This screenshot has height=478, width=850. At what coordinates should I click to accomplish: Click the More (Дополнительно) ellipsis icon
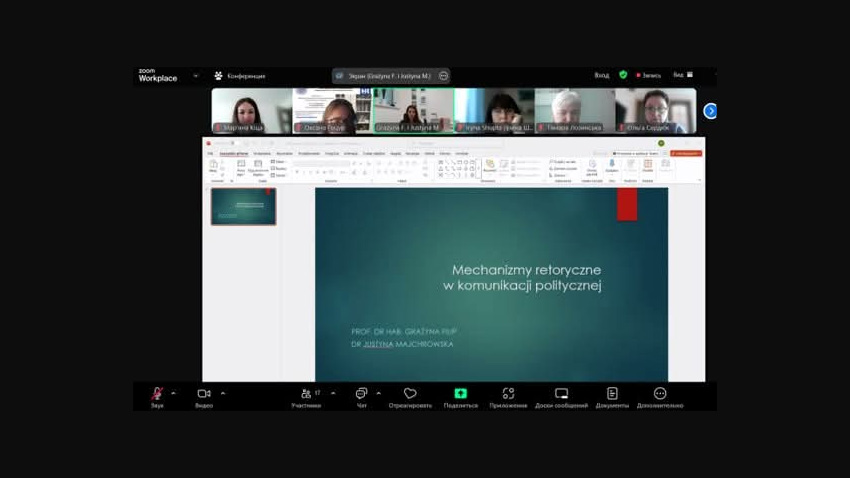pos(659,394)
